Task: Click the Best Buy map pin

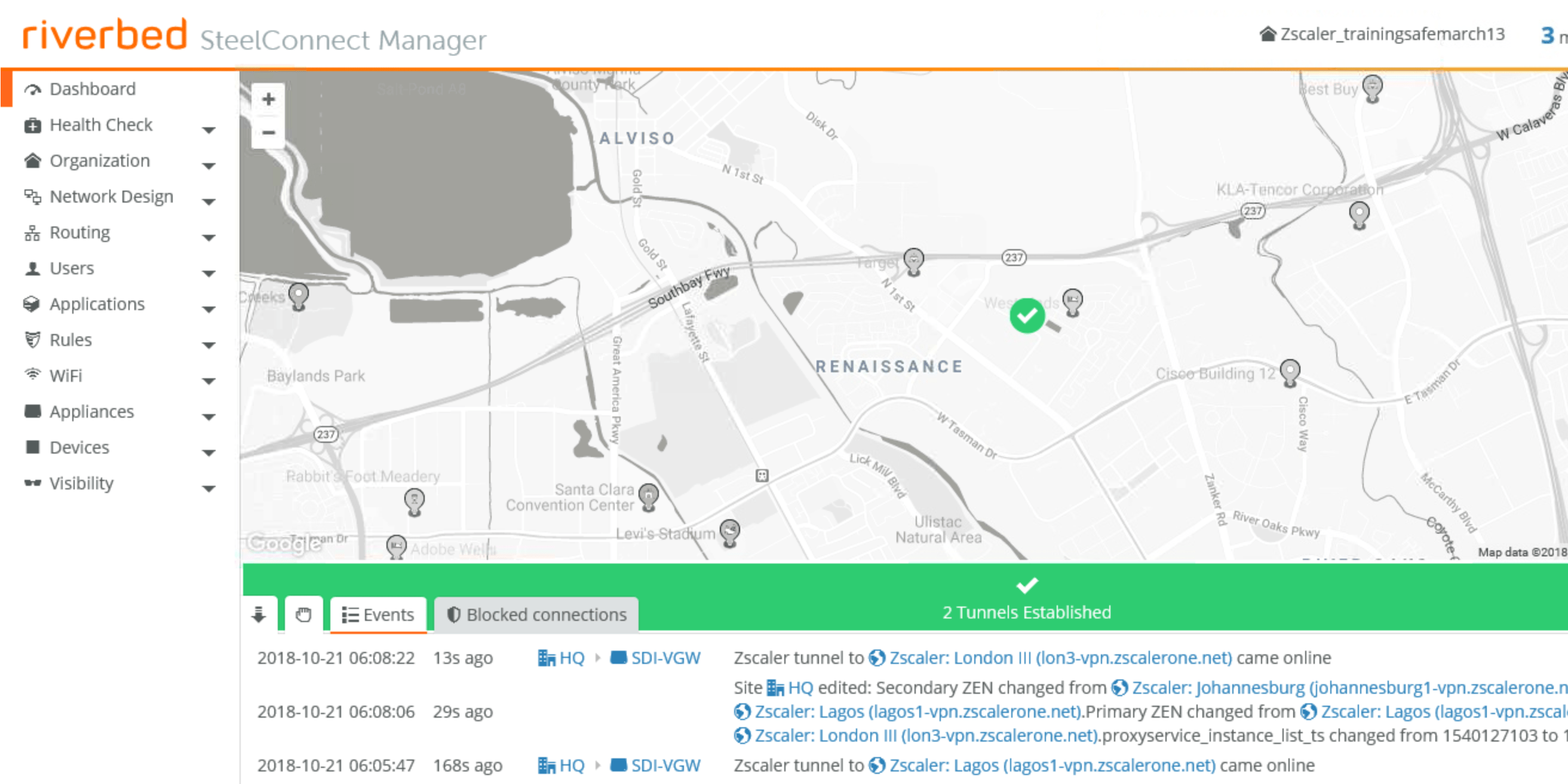Action: (x=1371, y=87)
